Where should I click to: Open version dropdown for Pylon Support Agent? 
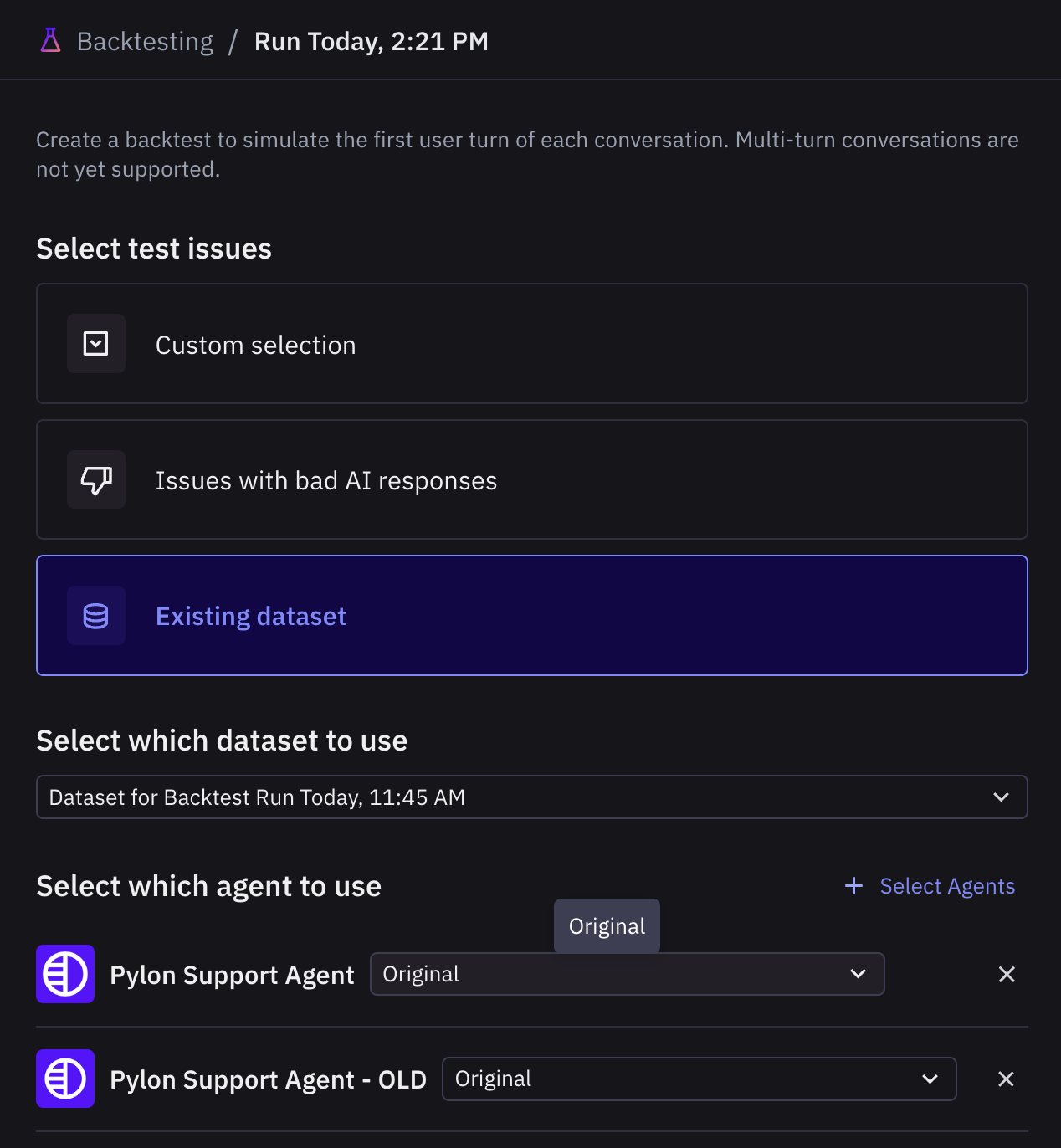[x=628, y=974]
